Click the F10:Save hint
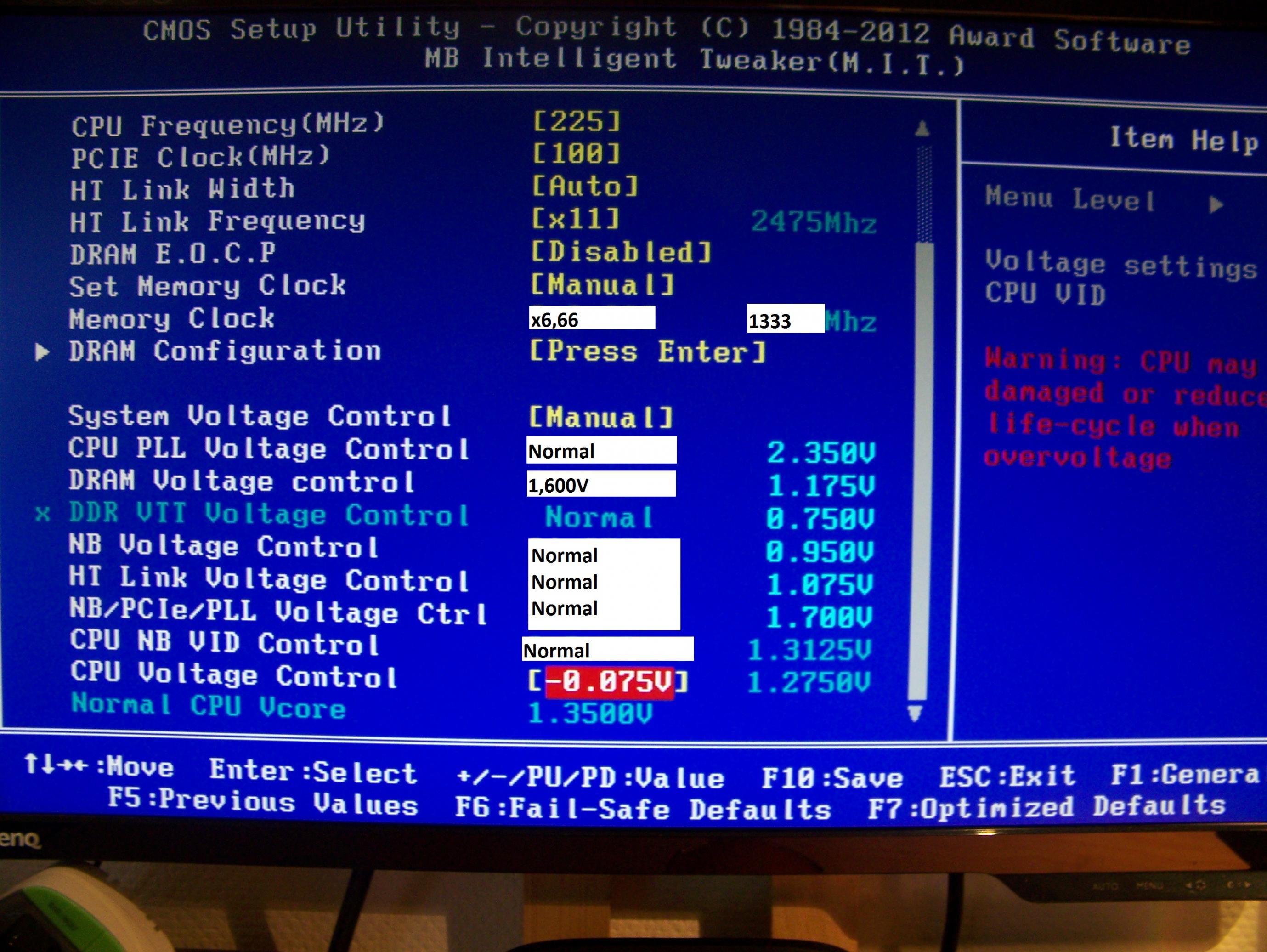1267x952 pixels. pyautogui.click(x=831, y=778)
